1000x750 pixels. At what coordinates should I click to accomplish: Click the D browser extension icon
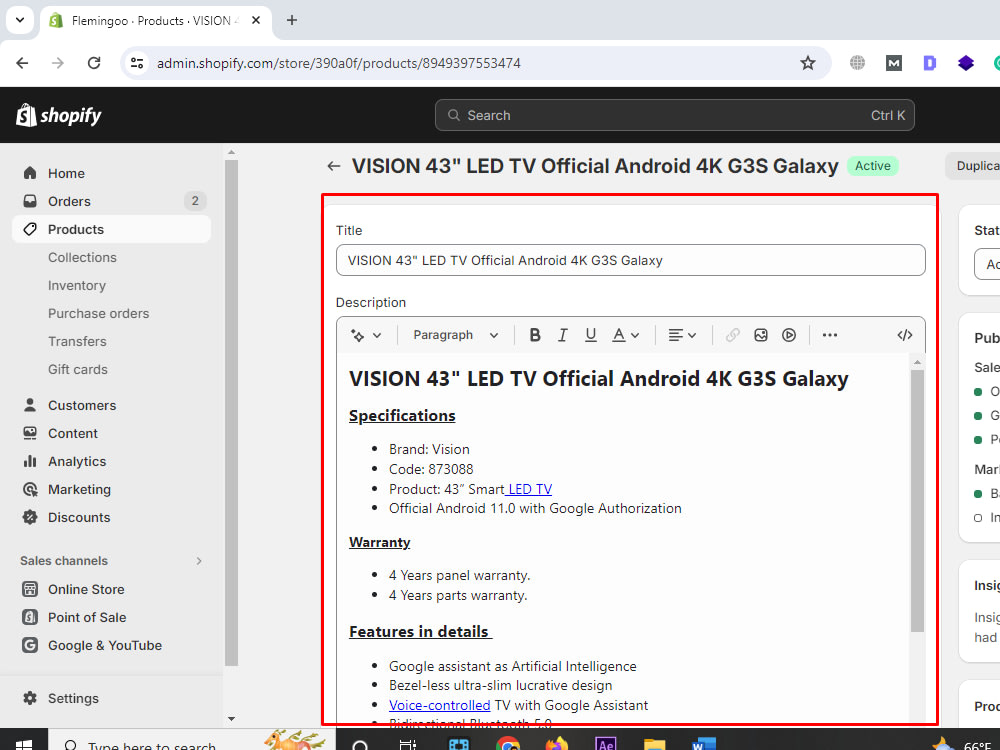pos(929,62)
